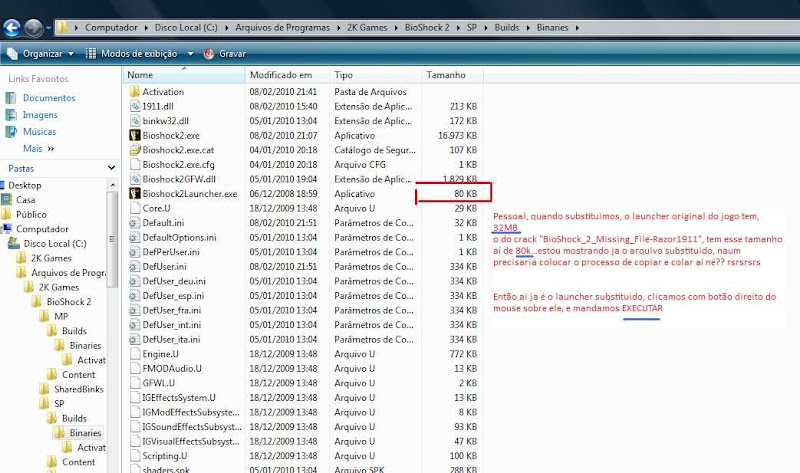
Task: Select the DefPerUser.ini file icon
Action: (135, 252)
